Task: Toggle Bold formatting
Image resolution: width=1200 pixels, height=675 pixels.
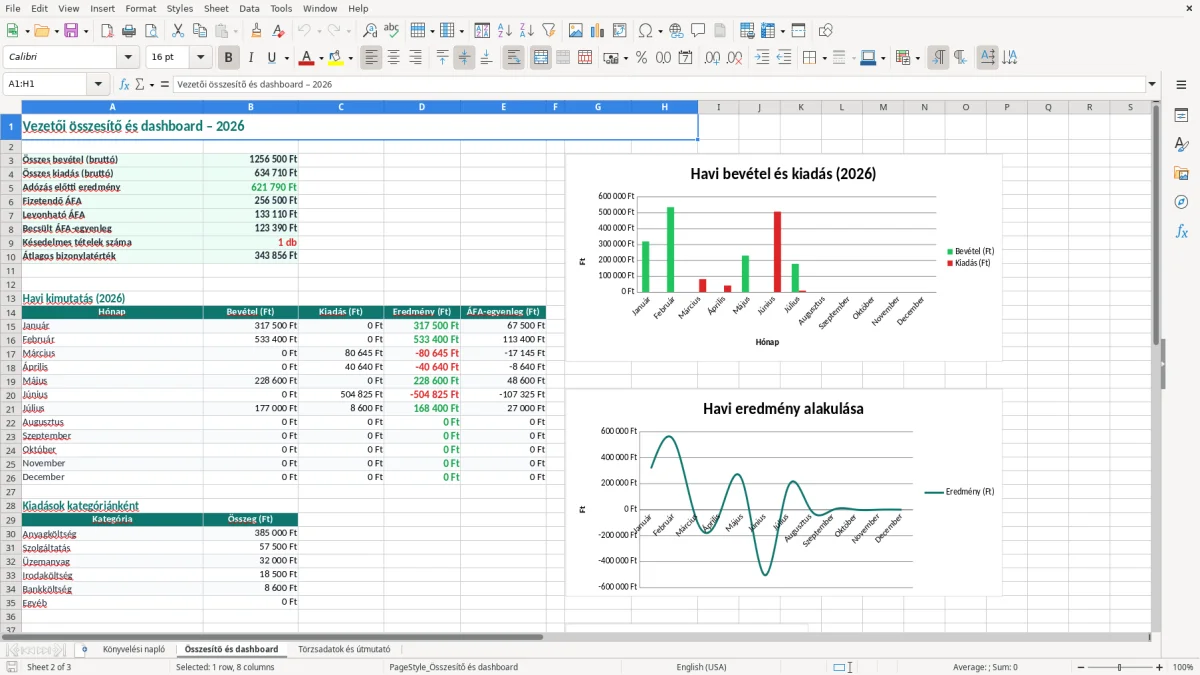Action: pos(229,58)
